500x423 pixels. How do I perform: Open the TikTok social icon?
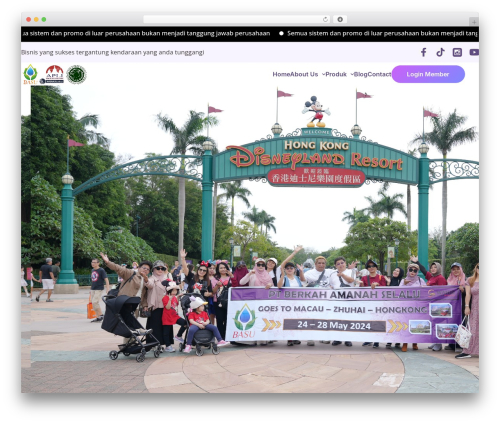tap(440, 52)
